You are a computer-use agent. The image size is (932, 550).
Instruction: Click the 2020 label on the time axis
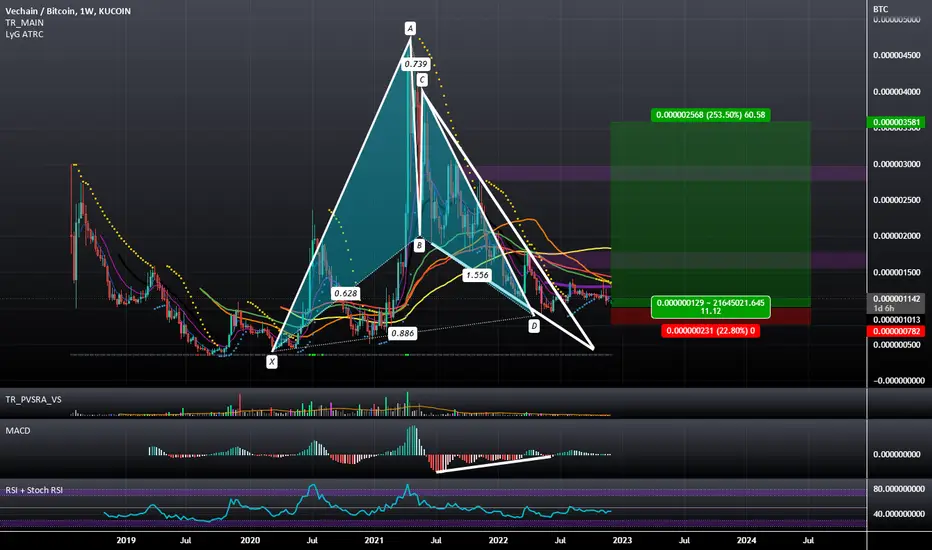coord(250,540)
